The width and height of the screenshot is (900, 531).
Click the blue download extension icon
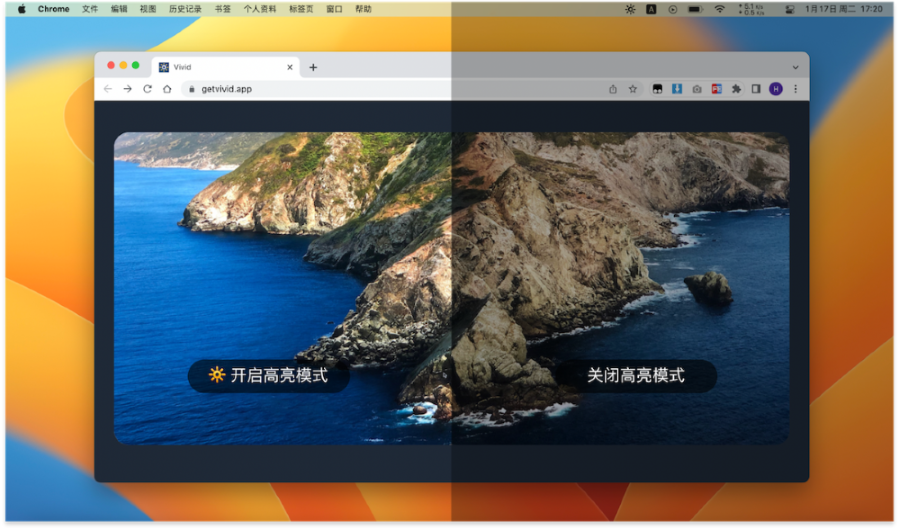click(x=677, y=89)
